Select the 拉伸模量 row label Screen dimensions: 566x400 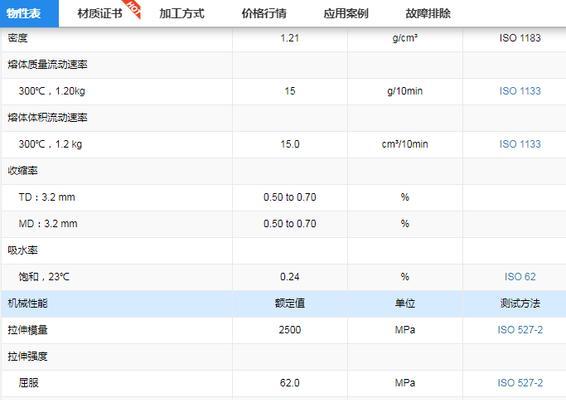(28, 330)
